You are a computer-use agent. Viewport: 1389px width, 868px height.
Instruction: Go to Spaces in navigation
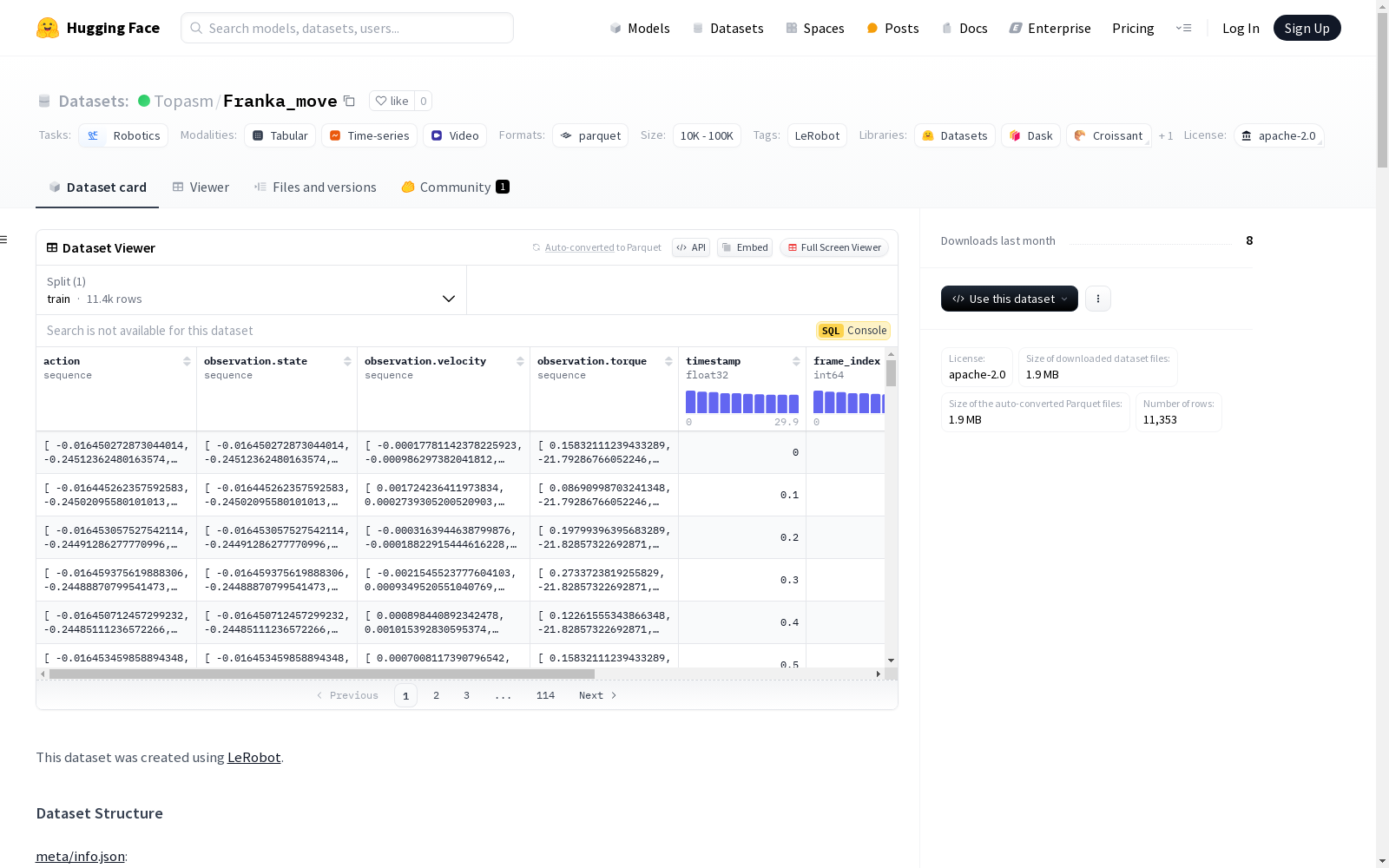pyautogui.click(x=815, y=28)
